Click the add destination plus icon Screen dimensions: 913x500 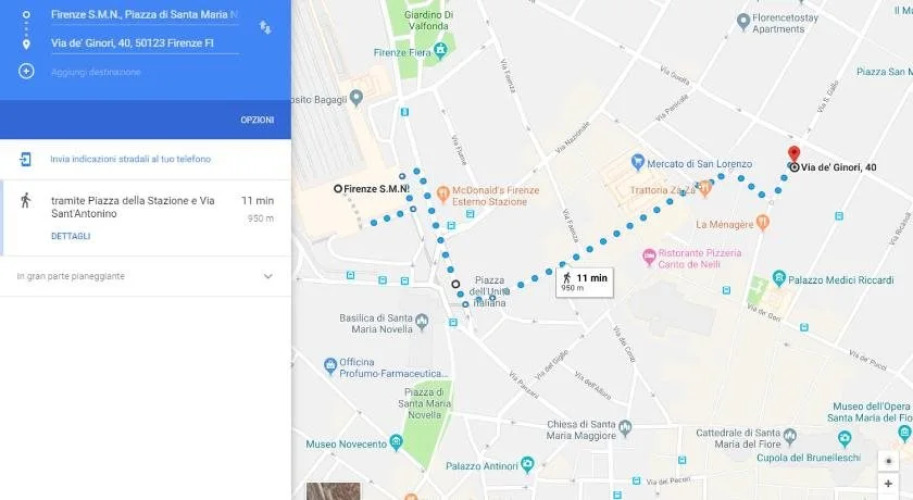coord(26,71)
